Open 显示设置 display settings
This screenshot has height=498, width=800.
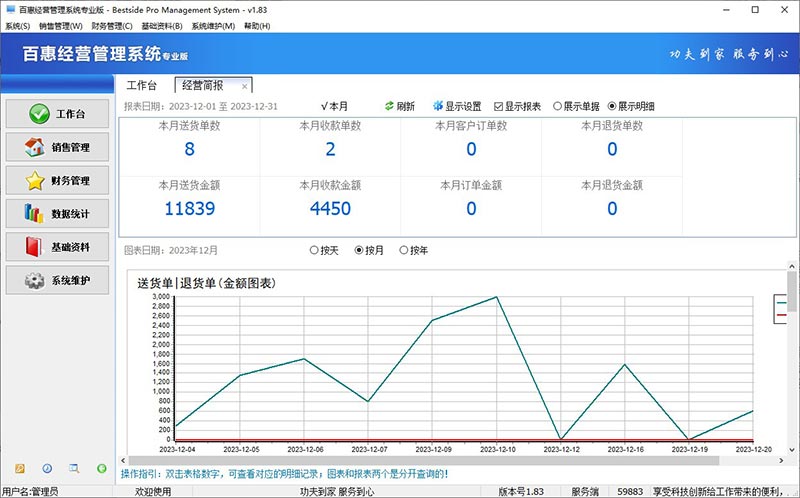tap(438, 107)
